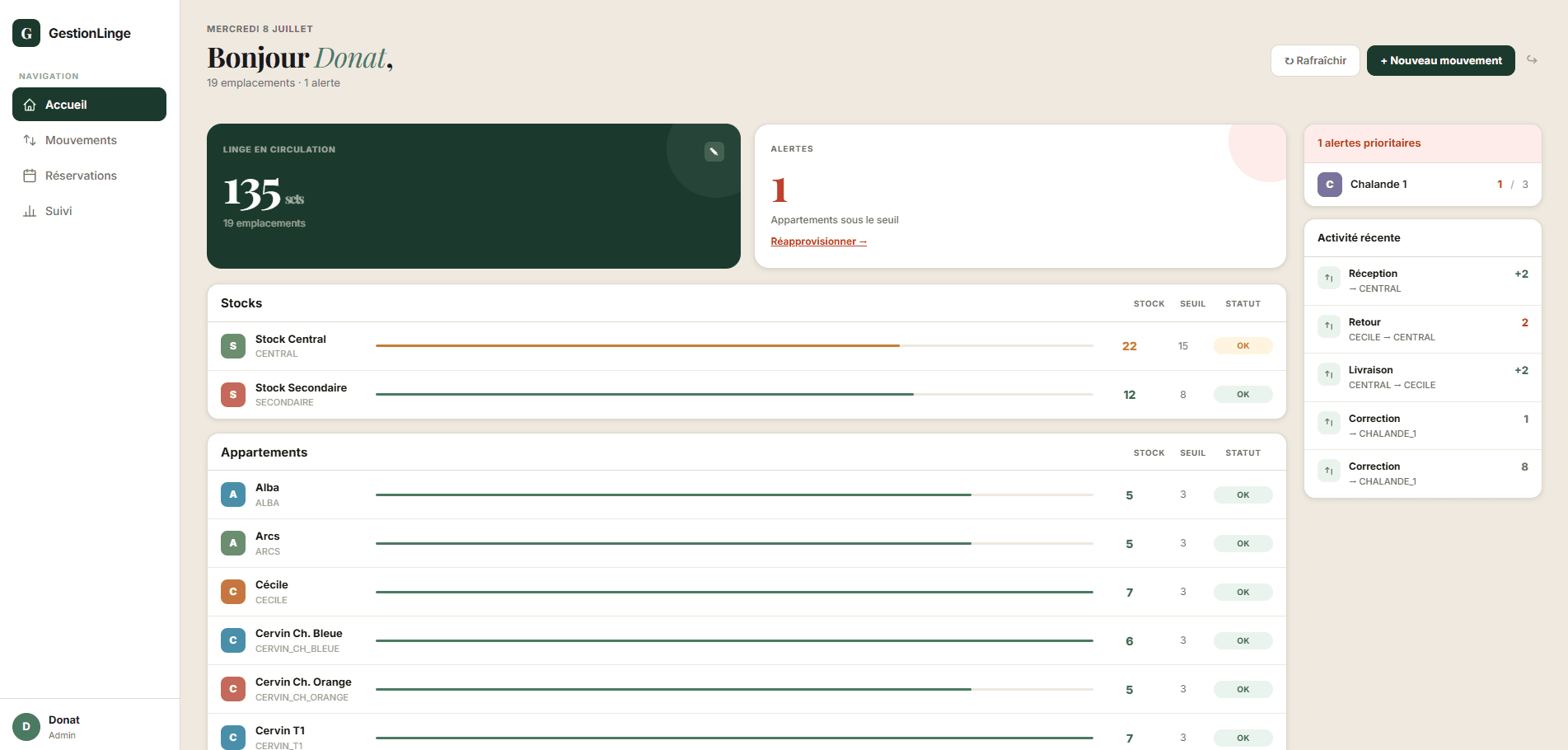Click the Appartements section heading

pyautogui.click(x=264, y=452)
